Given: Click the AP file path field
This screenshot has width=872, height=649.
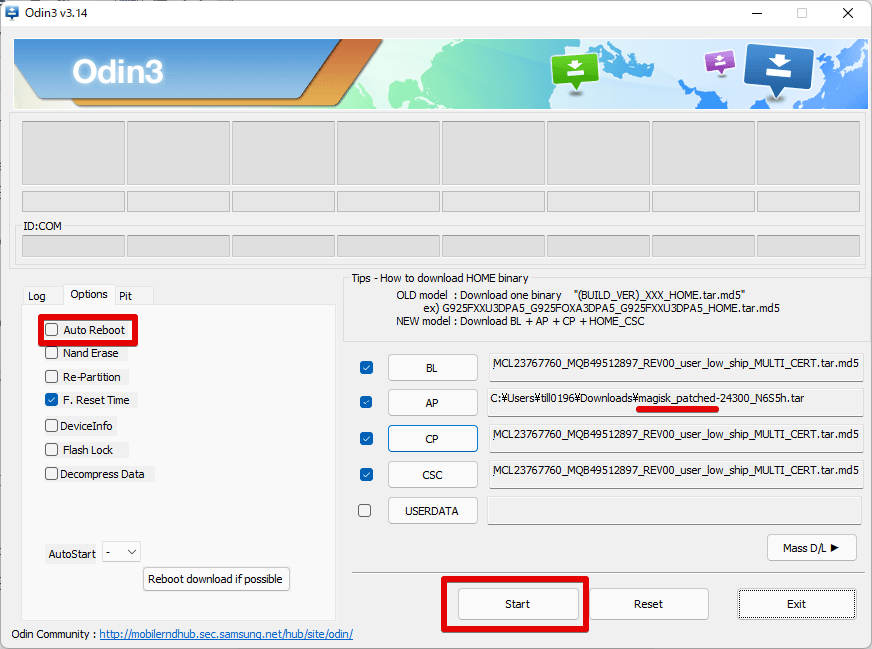Looking at the screenshot, I should click(675, 399).
